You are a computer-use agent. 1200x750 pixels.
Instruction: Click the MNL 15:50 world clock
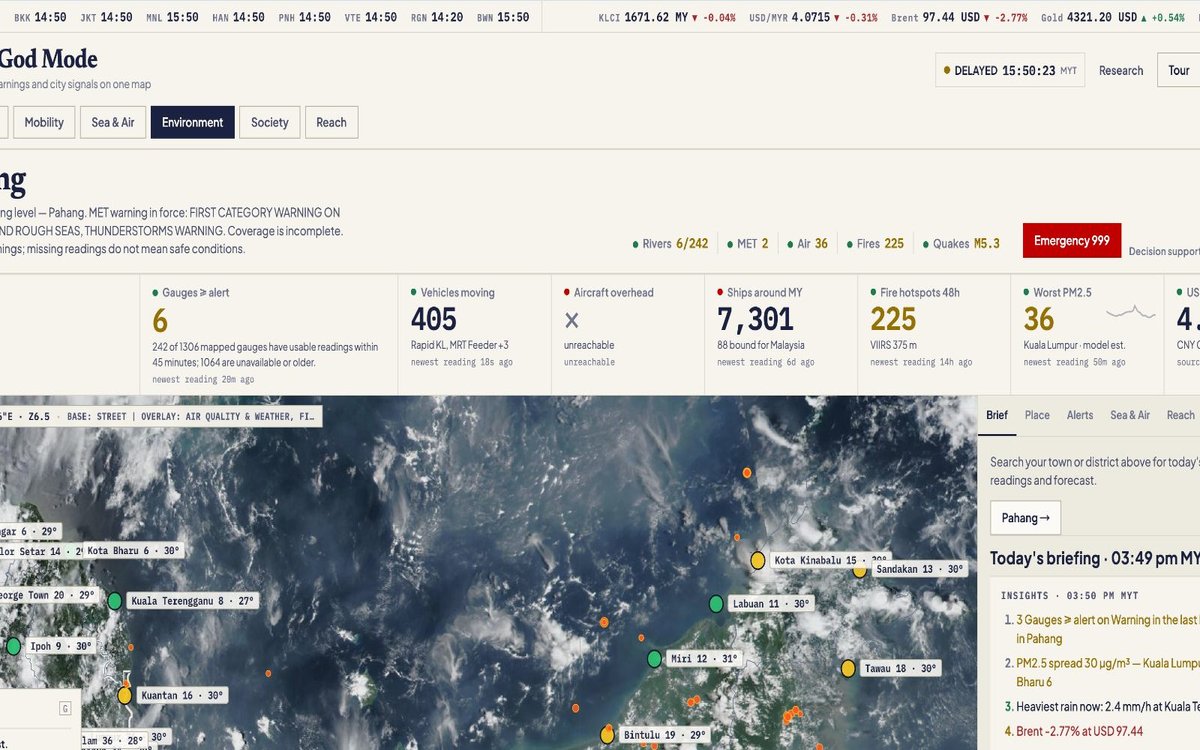point(172,18)
